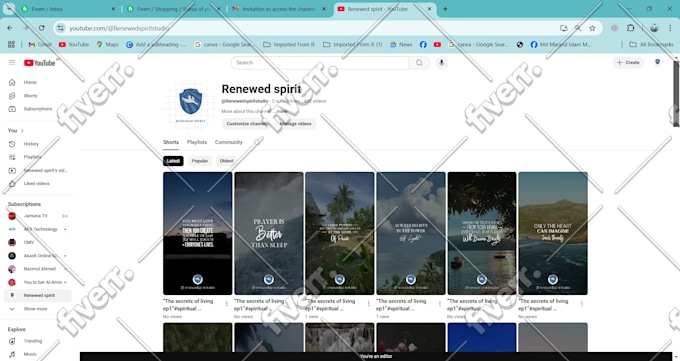This screenshot has width=680, height=361.
Task: Open the Chrome extensions puzzle icon
Action: 631,28
